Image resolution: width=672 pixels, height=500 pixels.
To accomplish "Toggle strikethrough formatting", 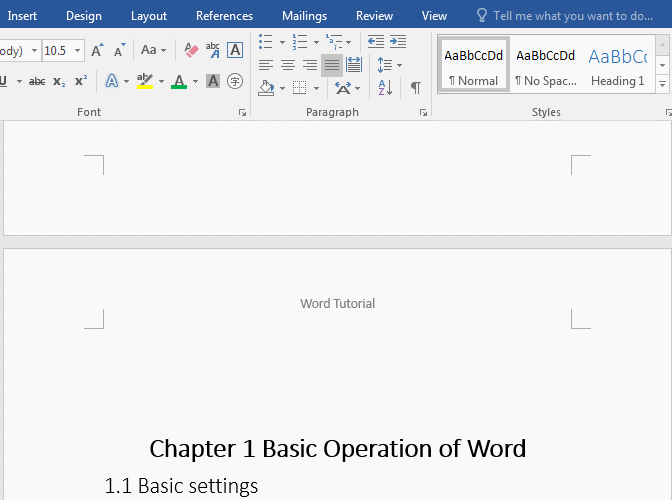I will click(37, 81).
